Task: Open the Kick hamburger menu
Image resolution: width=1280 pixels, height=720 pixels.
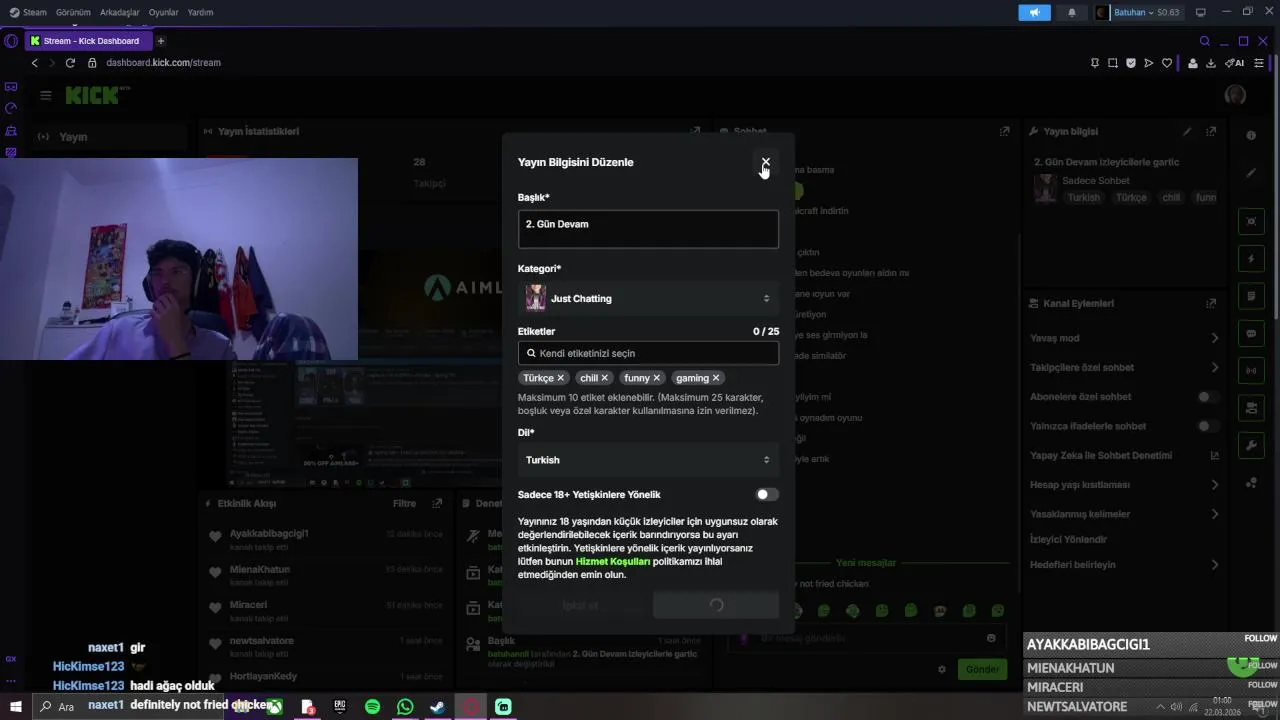Action: [x=45, y=95]
